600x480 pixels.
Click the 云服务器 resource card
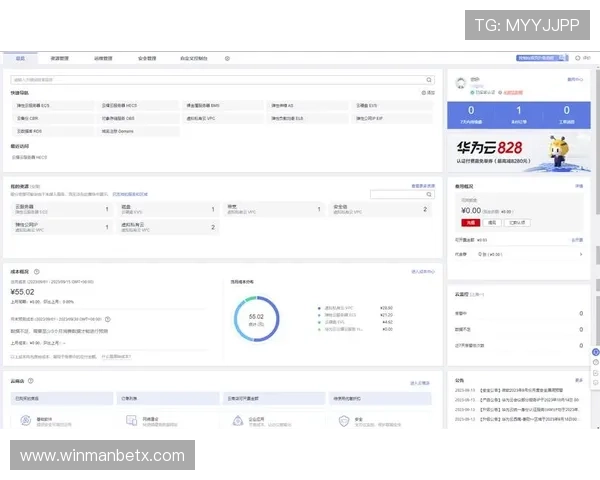60,209
